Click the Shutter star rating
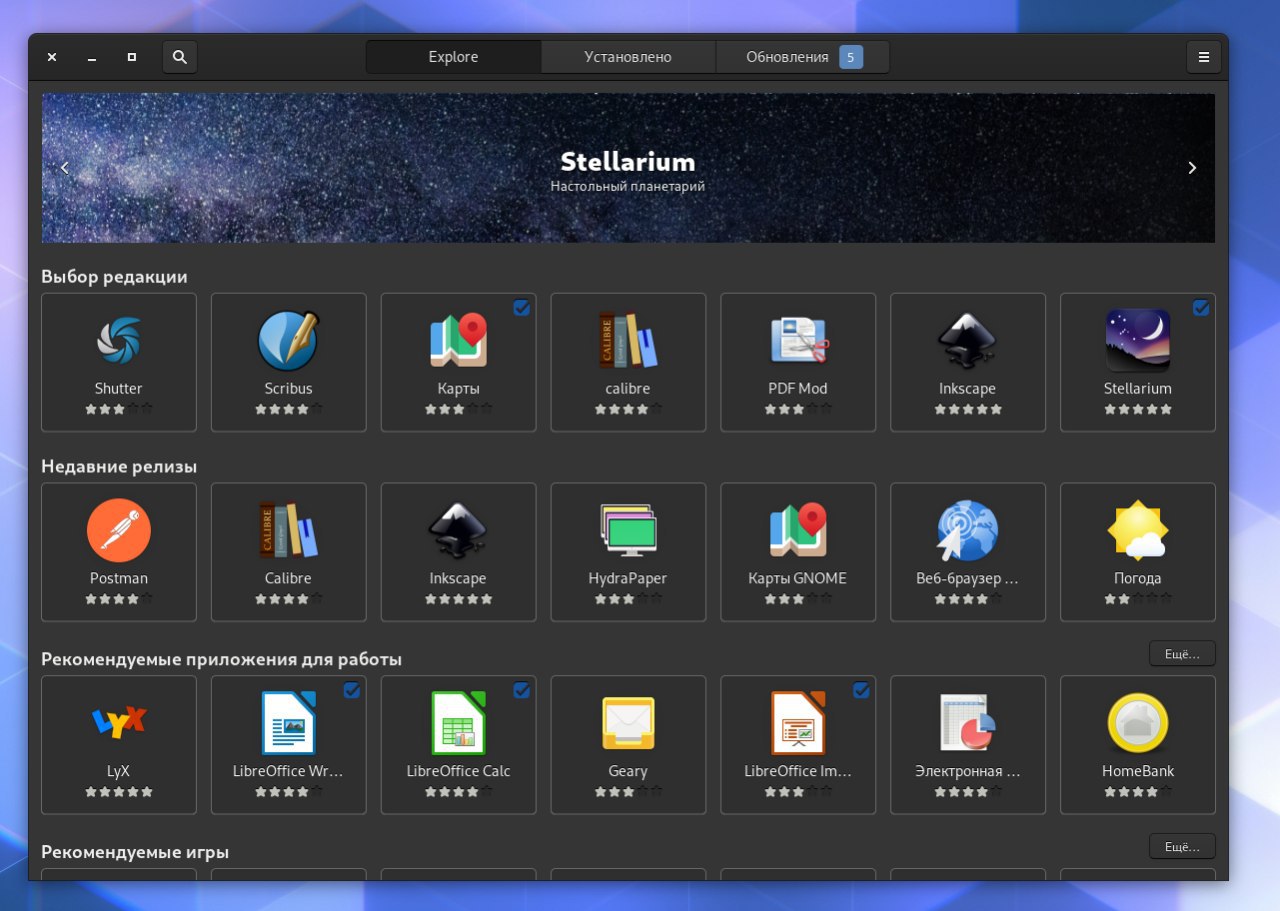The image size is (1280, 911). [x=119, y=409]
